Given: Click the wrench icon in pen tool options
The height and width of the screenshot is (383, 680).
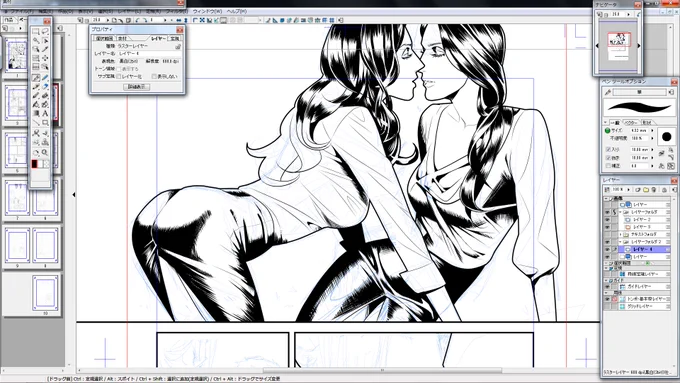Looking at the screenshot, I should (608, 92).
